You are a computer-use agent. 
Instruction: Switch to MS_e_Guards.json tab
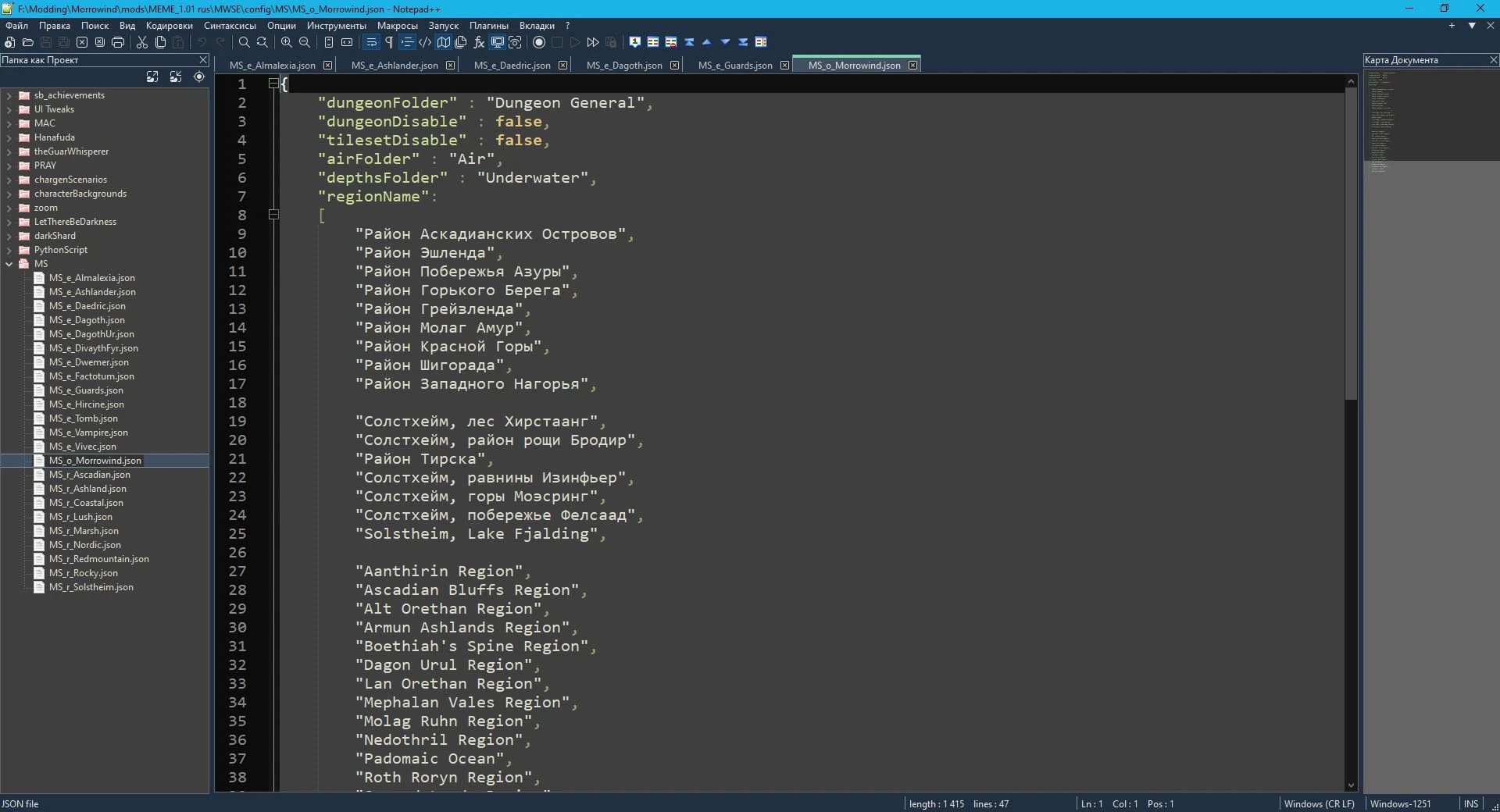click(734, 66)
